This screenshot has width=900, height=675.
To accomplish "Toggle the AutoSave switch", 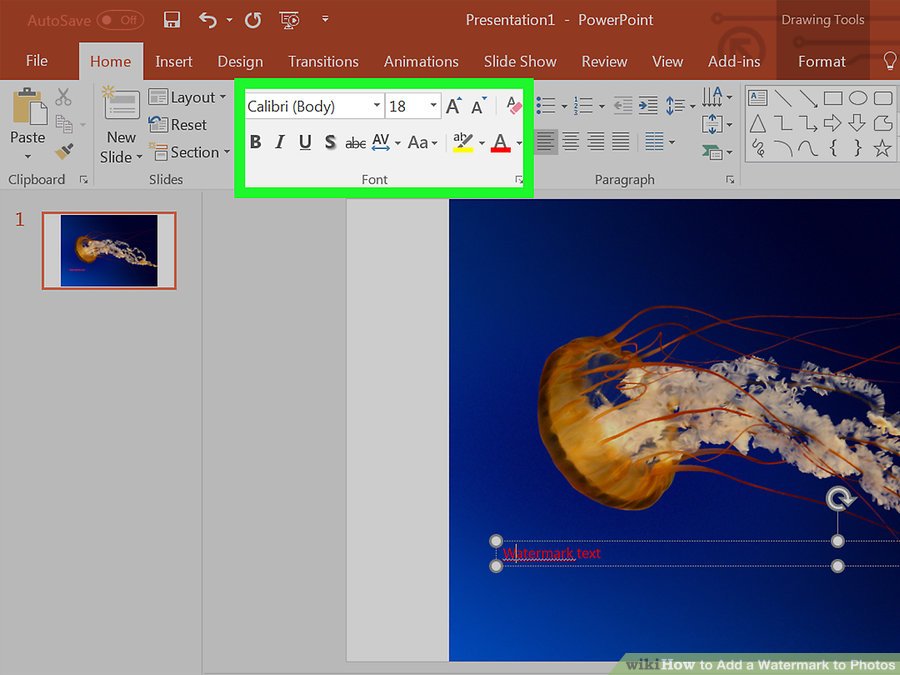I will [x=120, y=21].
